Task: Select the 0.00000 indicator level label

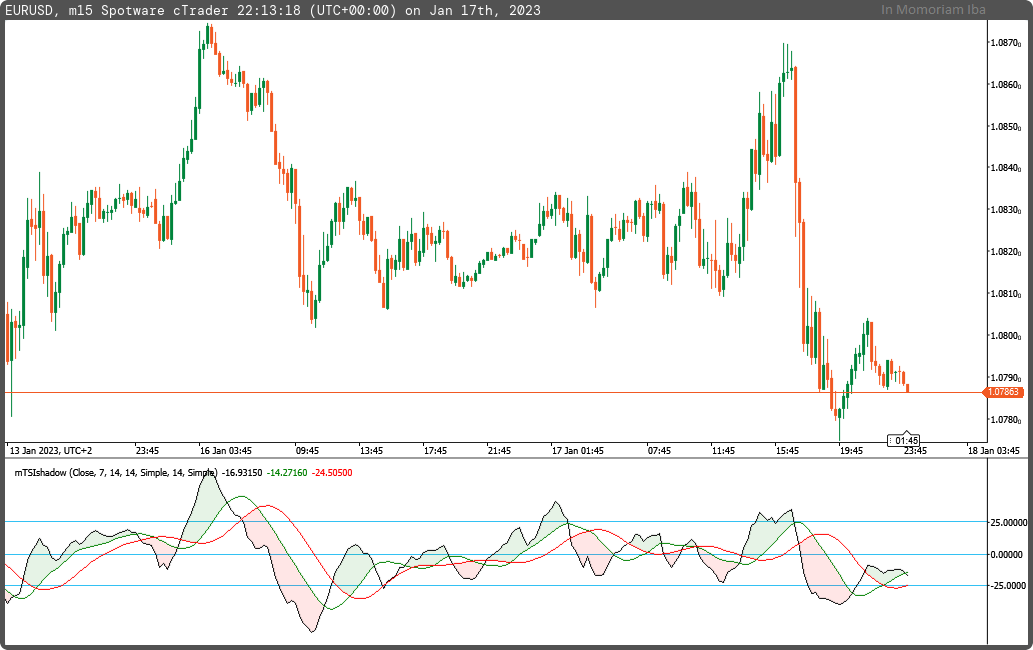Action: 1009,555
